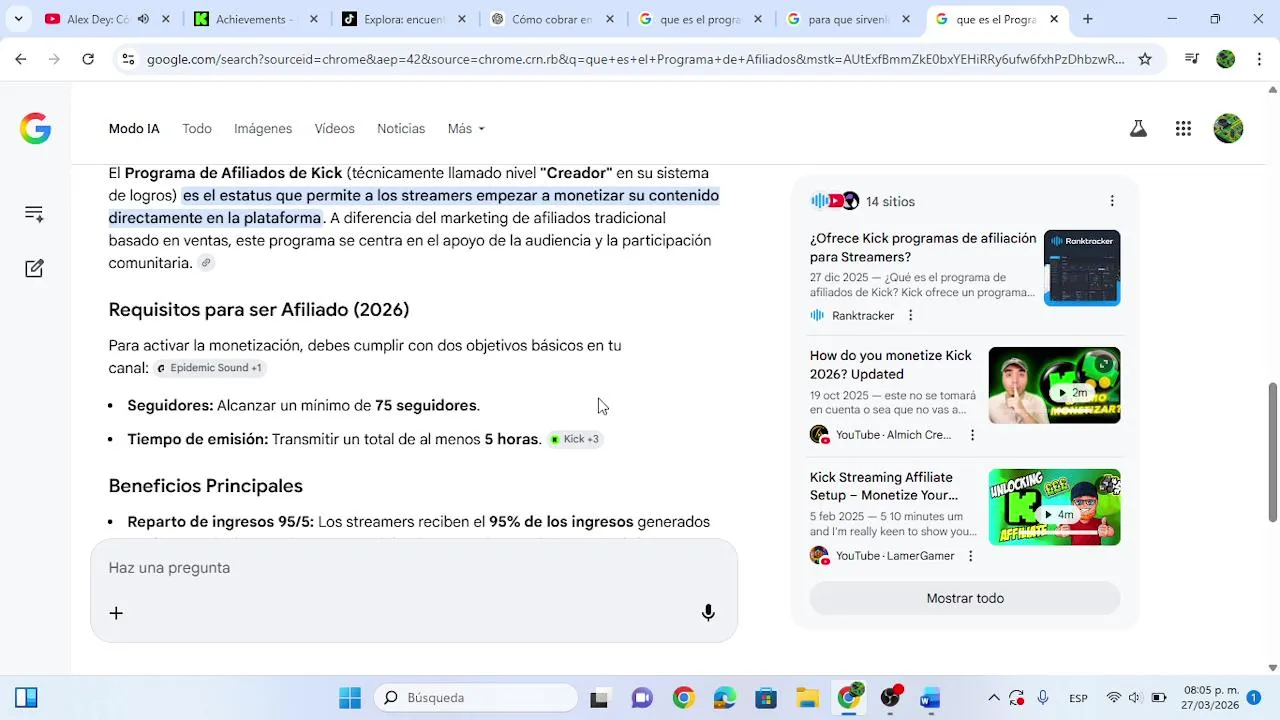Click the browser address bar URL
Viewport: 1280px width, 720px height.
[x=636, y=59]
